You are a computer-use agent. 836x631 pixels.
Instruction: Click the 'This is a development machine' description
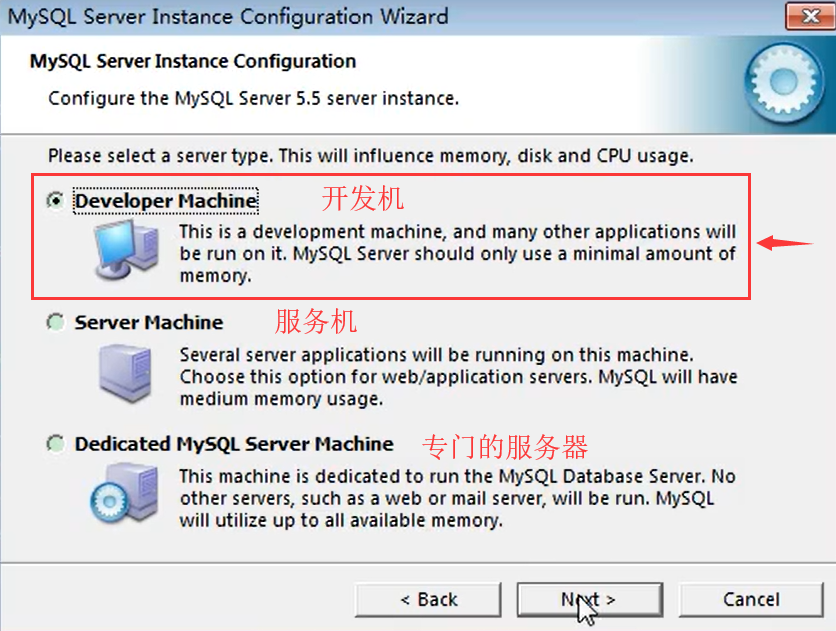(457, 254)
